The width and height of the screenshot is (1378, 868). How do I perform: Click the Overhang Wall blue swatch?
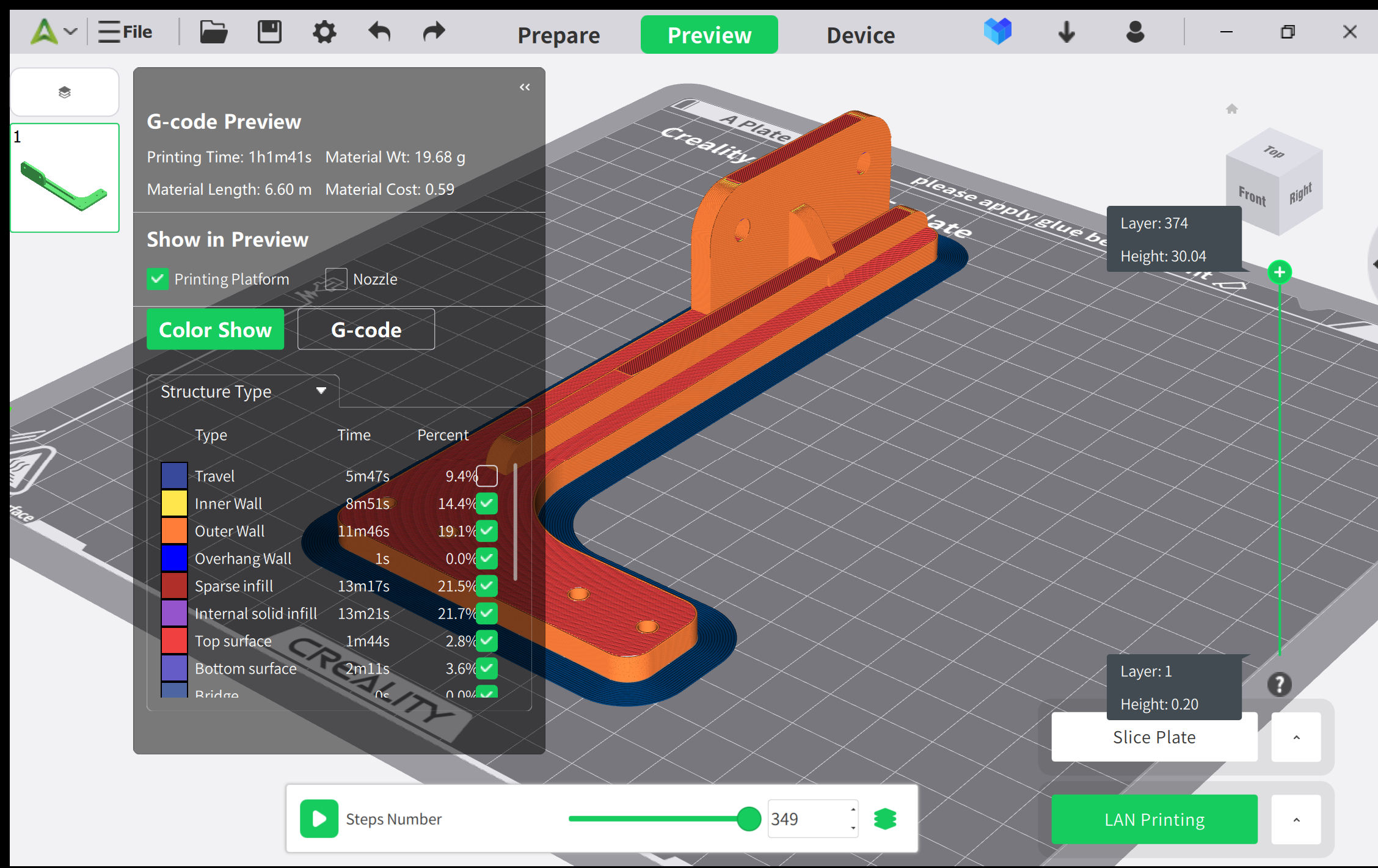pos(174,558)
